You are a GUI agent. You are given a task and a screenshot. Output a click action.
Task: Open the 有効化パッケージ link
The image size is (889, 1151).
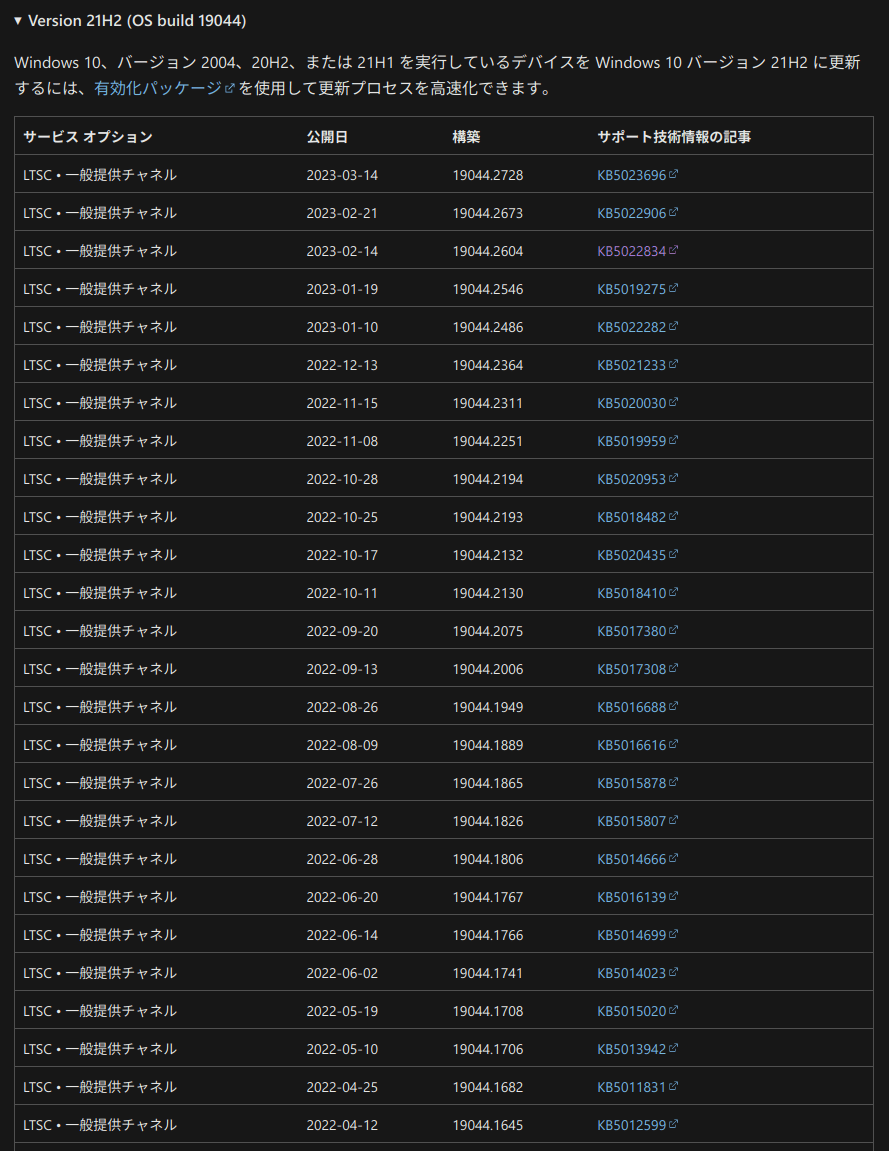(x=158, y=88)
